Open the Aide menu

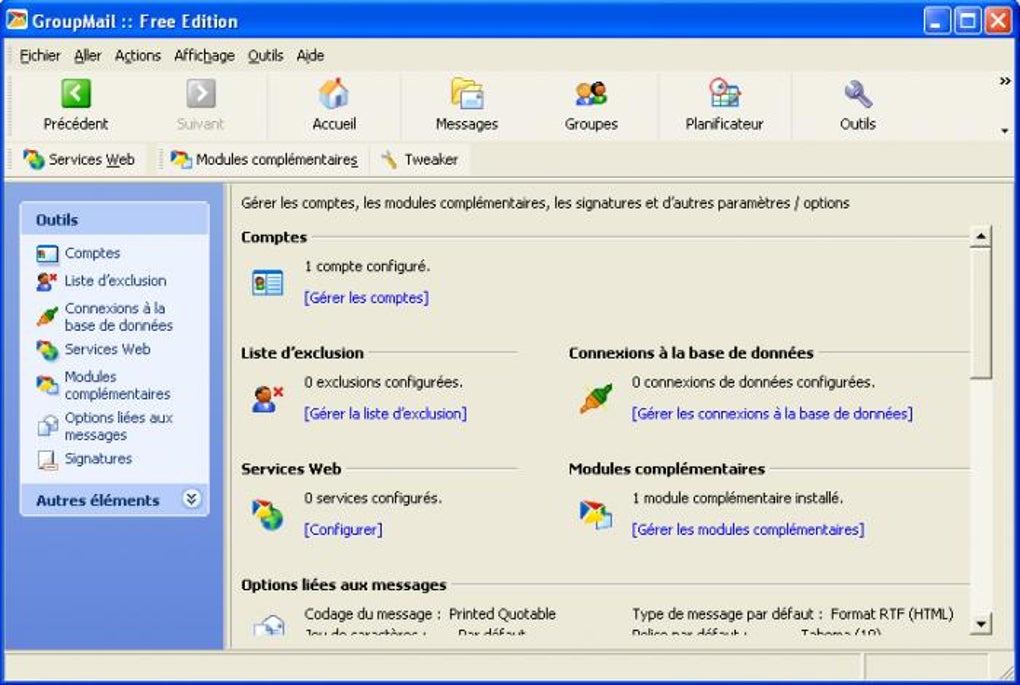point(310,56)
